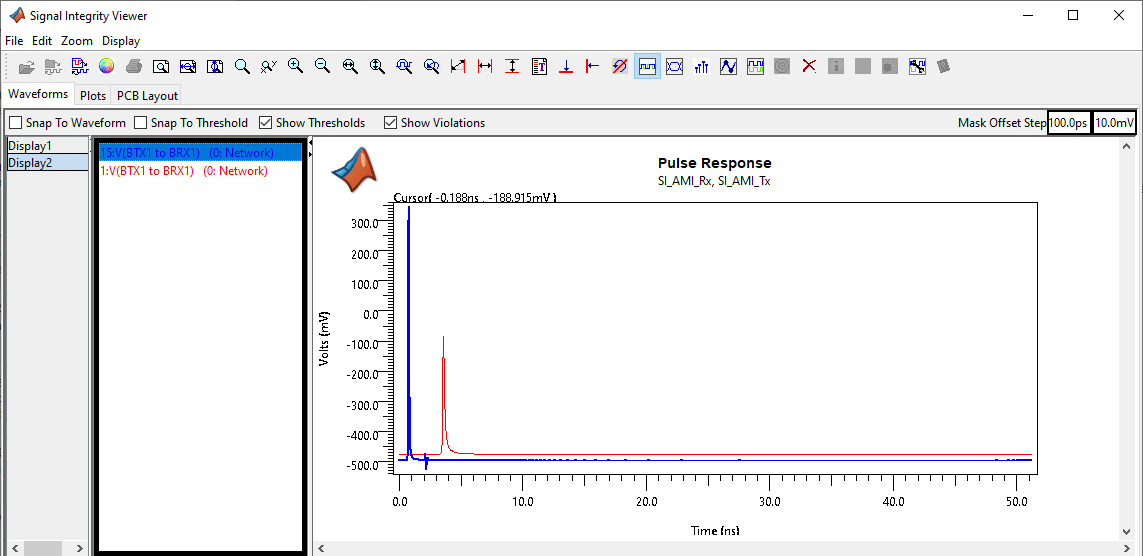Switch to the PCB Layout tab
Image resolution: width=1143 pixels, height=556 pixels.
(147, 96)
